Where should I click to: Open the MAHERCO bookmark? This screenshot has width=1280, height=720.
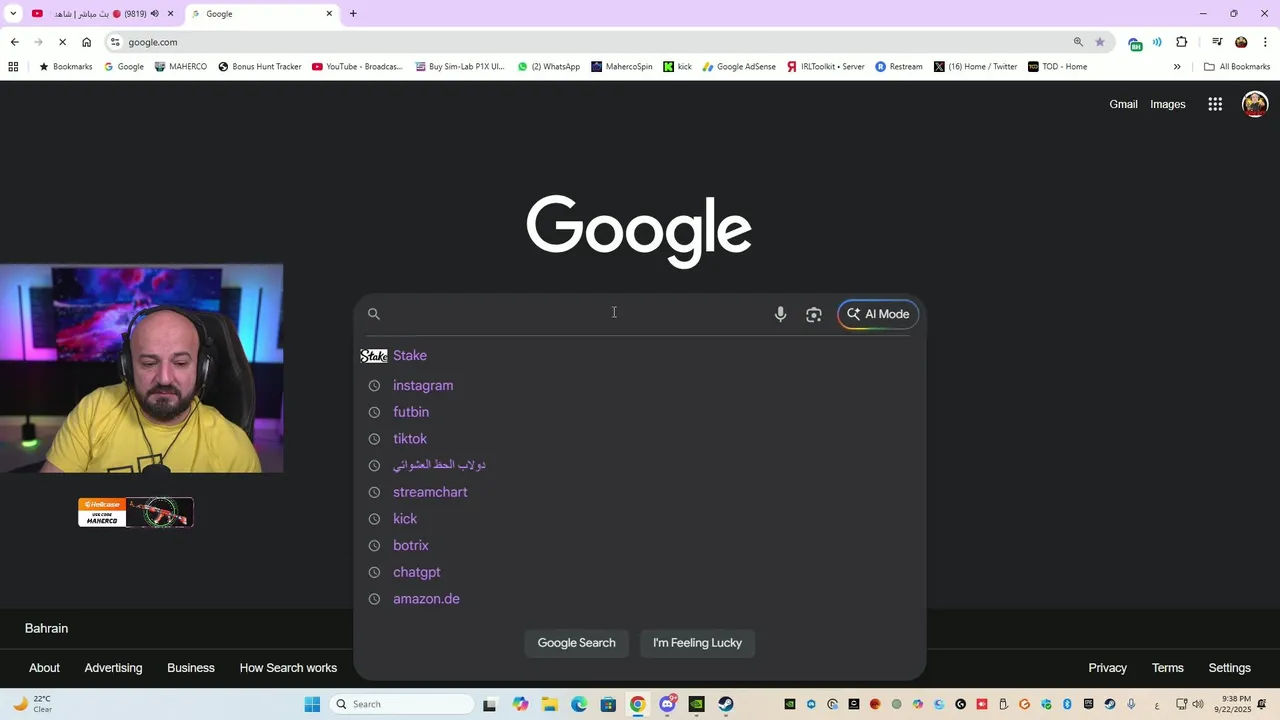[x=181, y=67]
